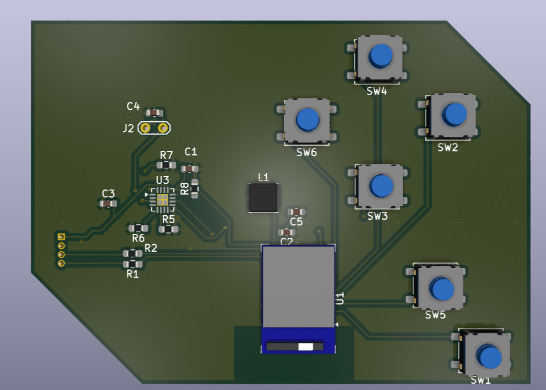Click the grey metal shield of module U1
Screen dimensions: 546x390
[x=298, y=287]
